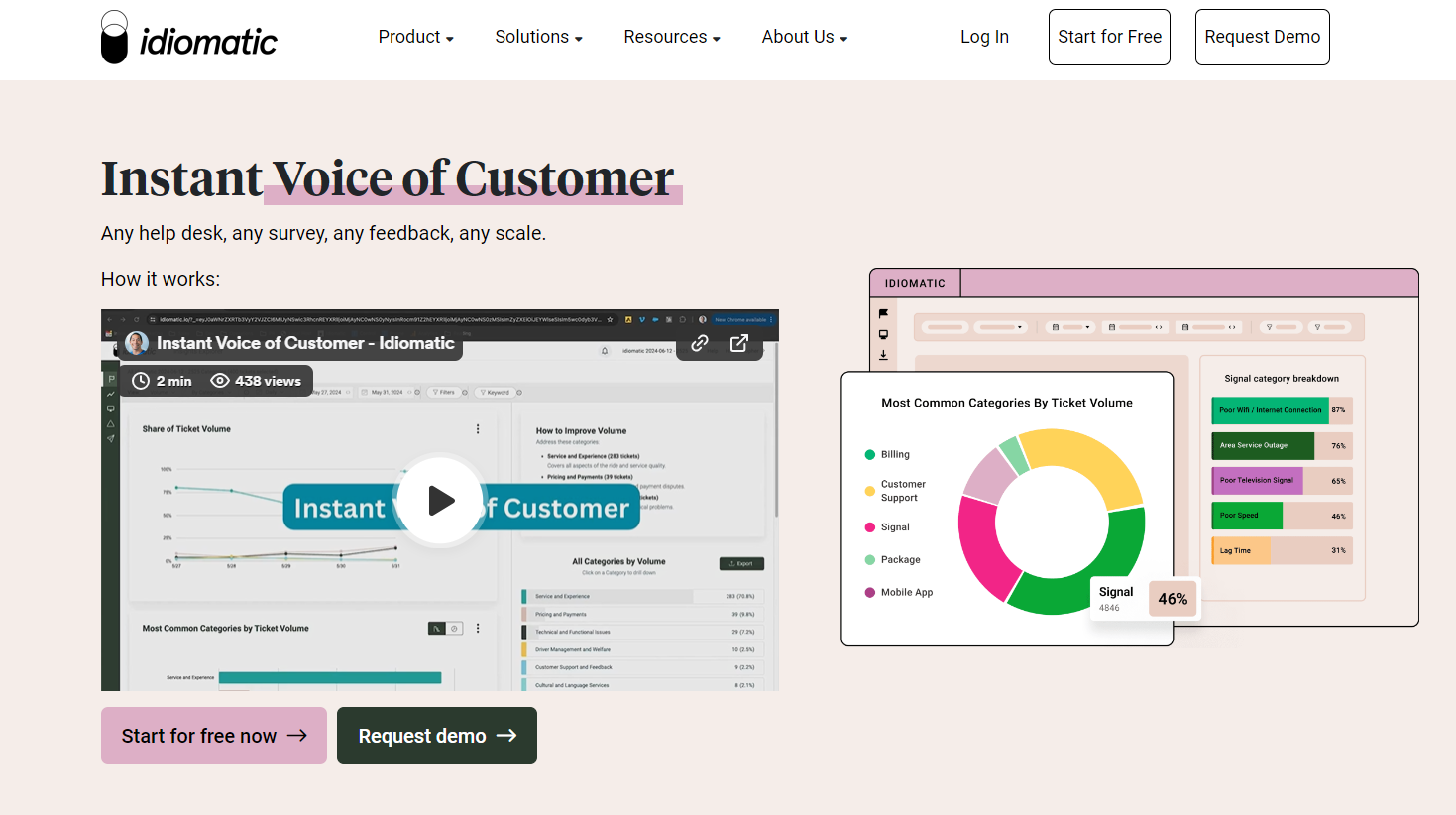Image resolution: width=1456 pixels, height=815 pixels.
Task: Click the Signal category breakdown heading
Action: [1282, 379]
